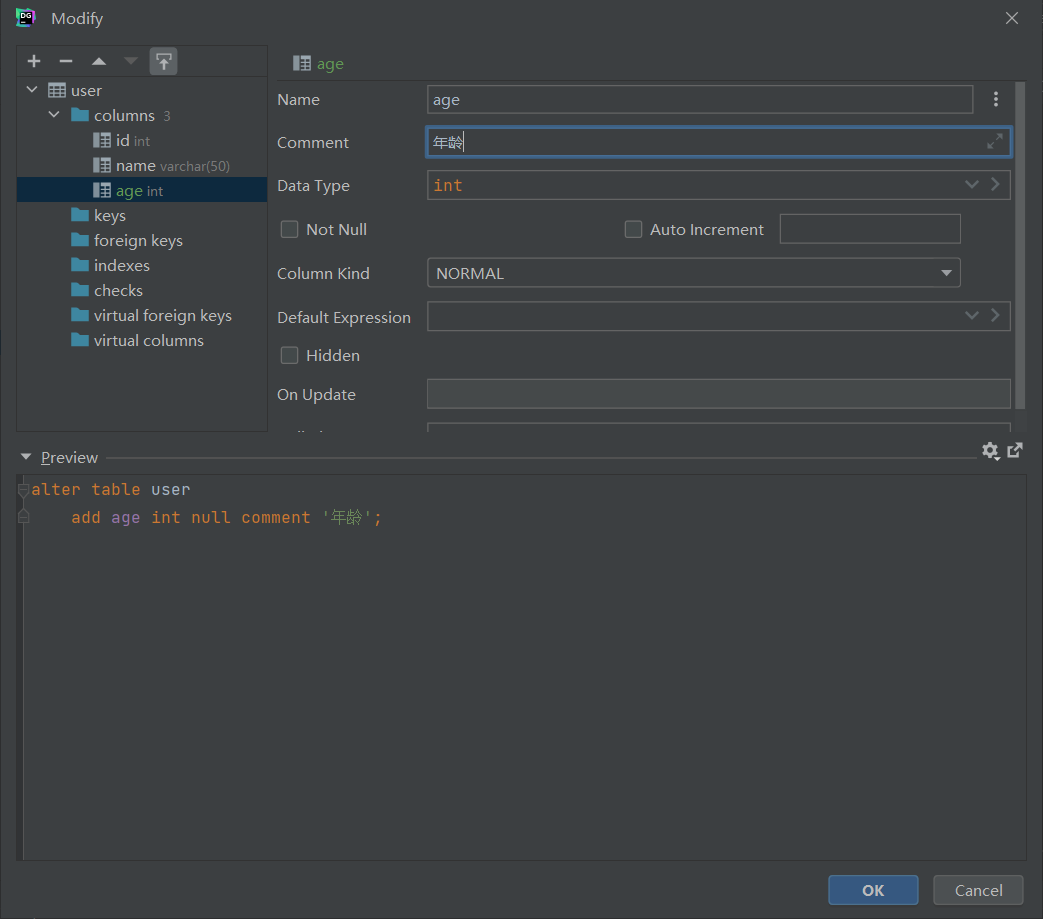1043x919 pixels.
Task: Select the id column in the tree
Action: pyautogui.click(x=121, y=140)
